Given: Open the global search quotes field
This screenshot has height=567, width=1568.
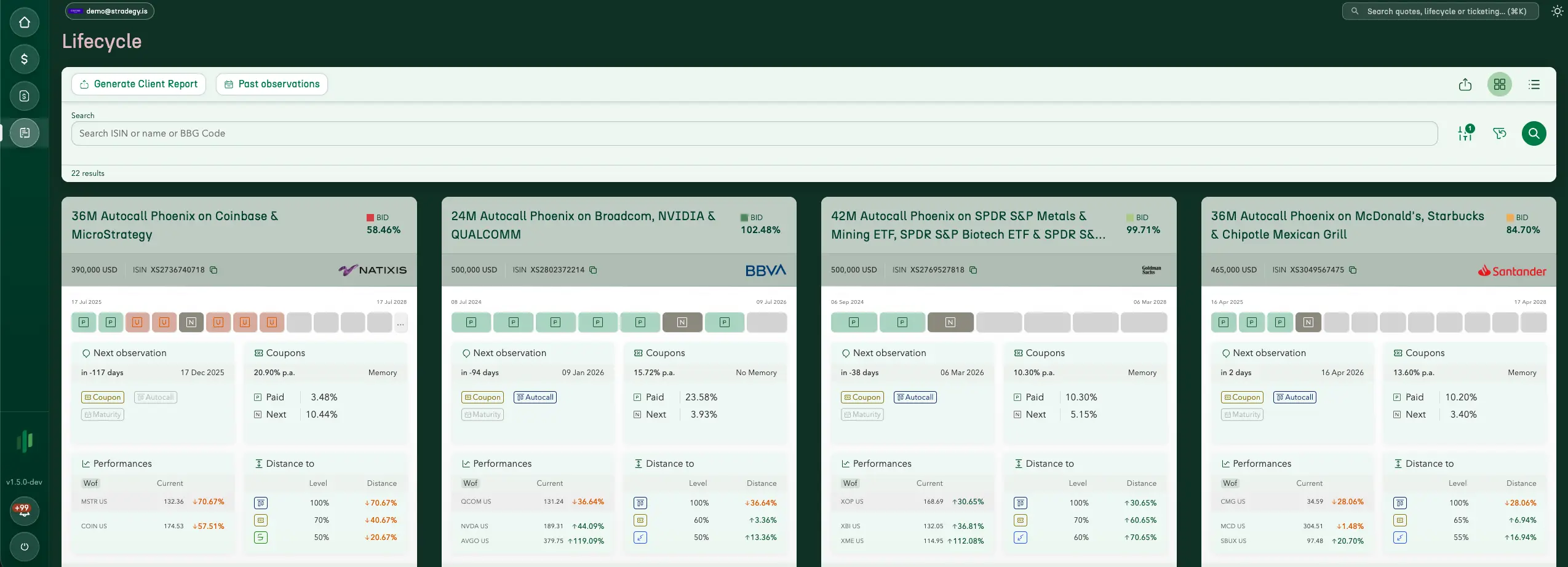Looking at the screenshot, I should 1439,11.
